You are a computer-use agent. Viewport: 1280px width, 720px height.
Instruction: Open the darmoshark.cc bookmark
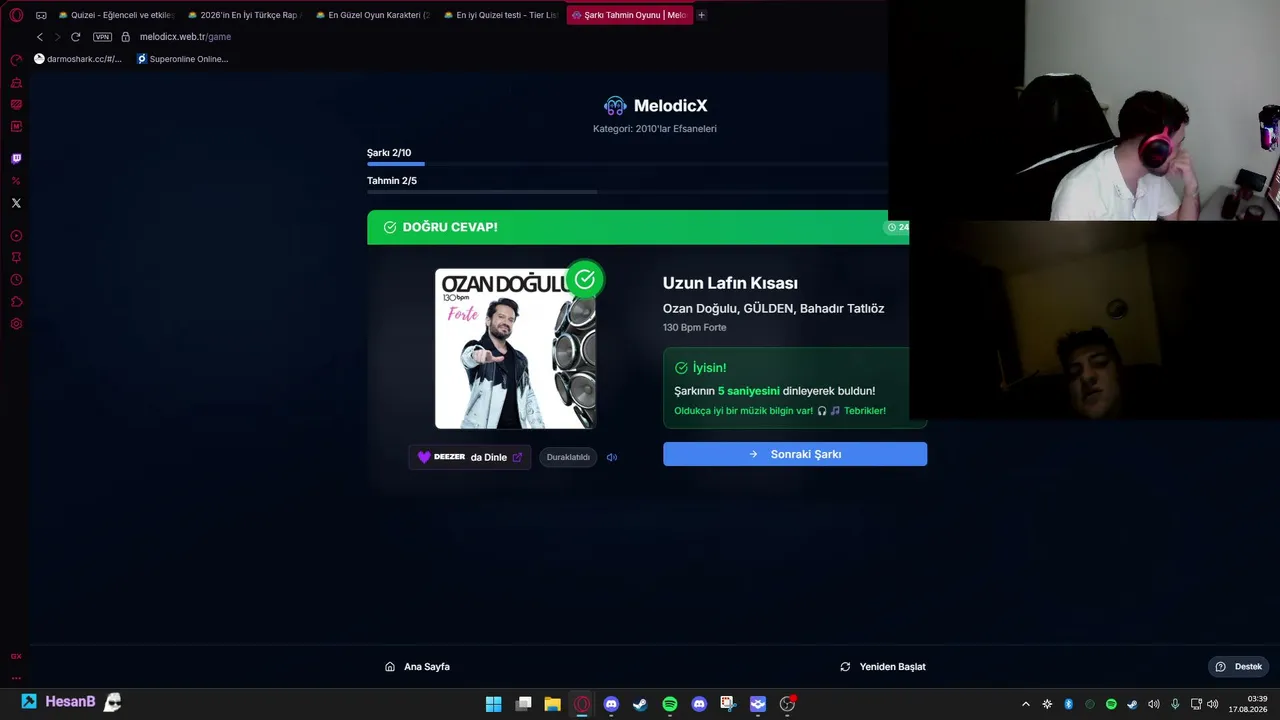[78, 59]
